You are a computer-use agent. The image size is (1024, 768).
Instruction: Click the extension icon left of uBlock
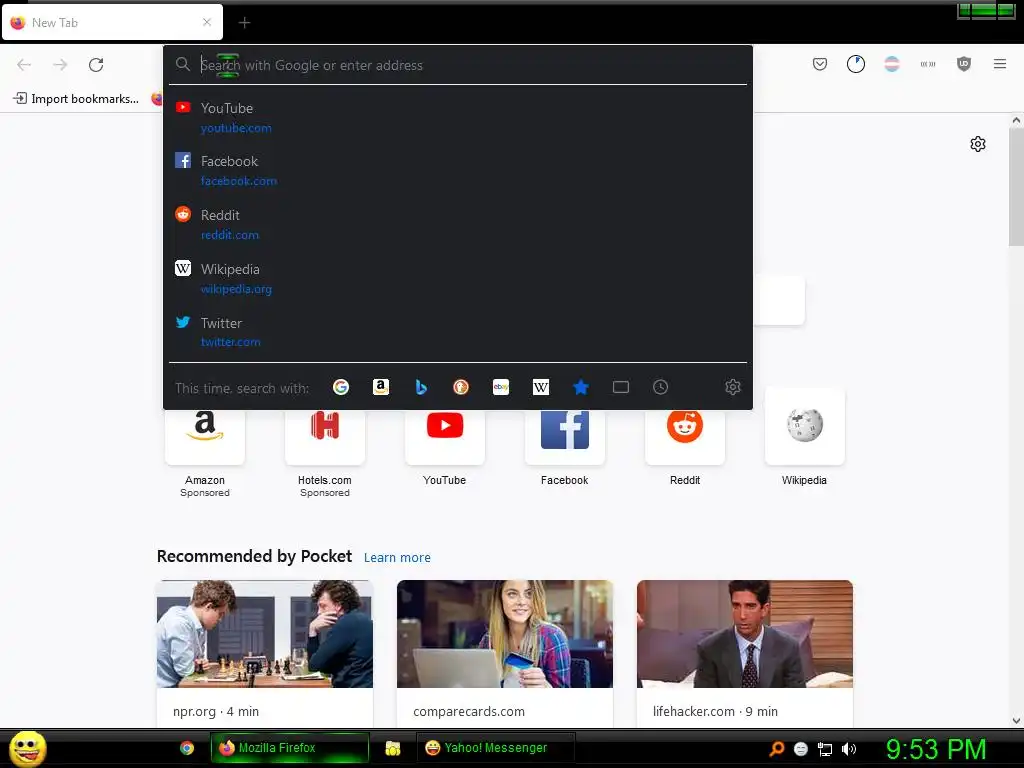(928, 64)
